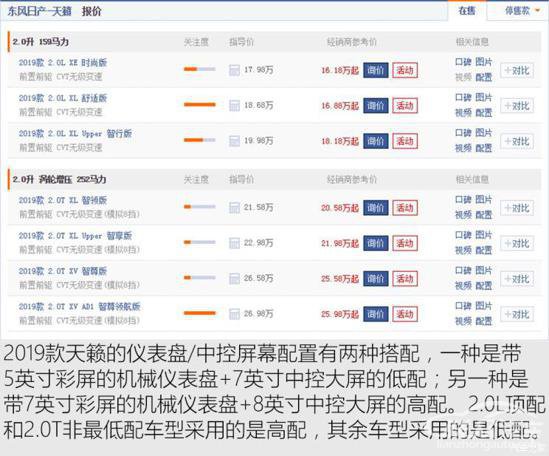Open calculator icon beside 26.58万 price

pyautogui.click(x=234, y=278)
